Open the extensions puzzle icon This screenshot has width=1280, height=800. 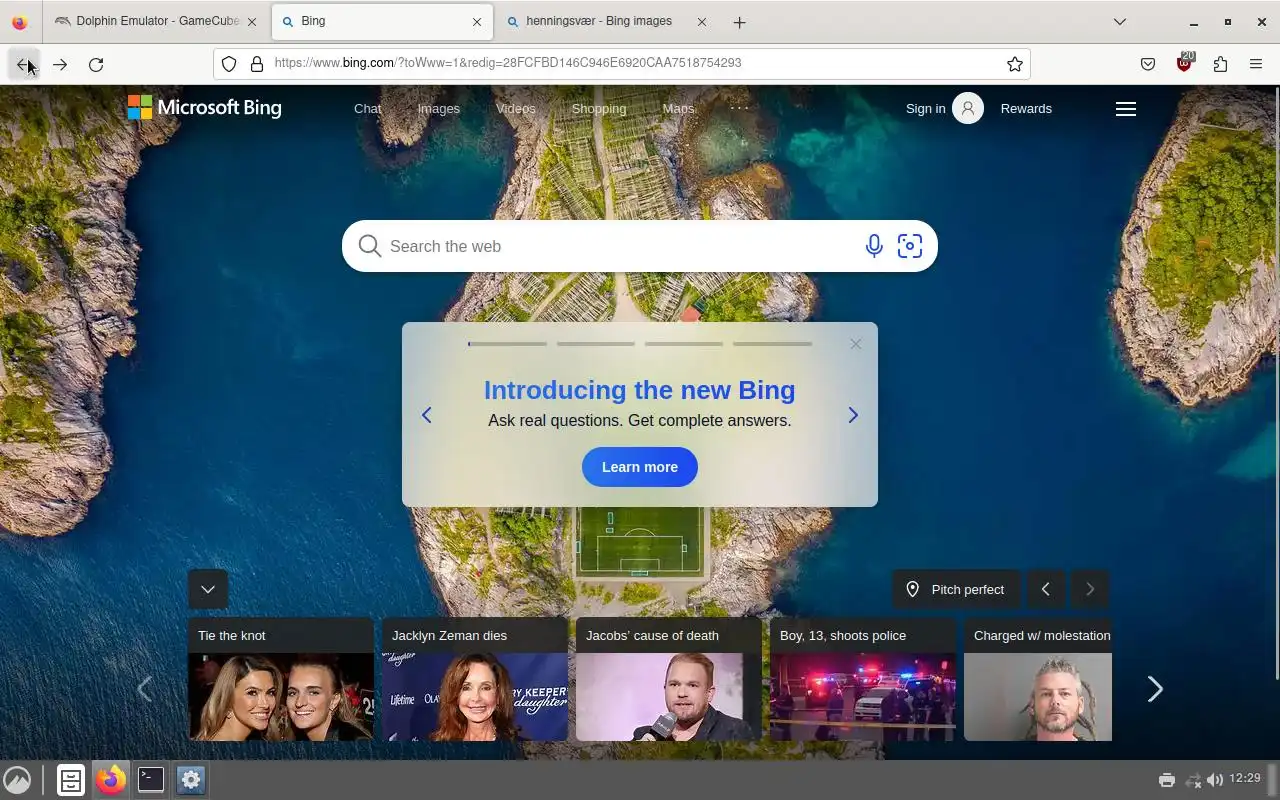point(1220,64)
